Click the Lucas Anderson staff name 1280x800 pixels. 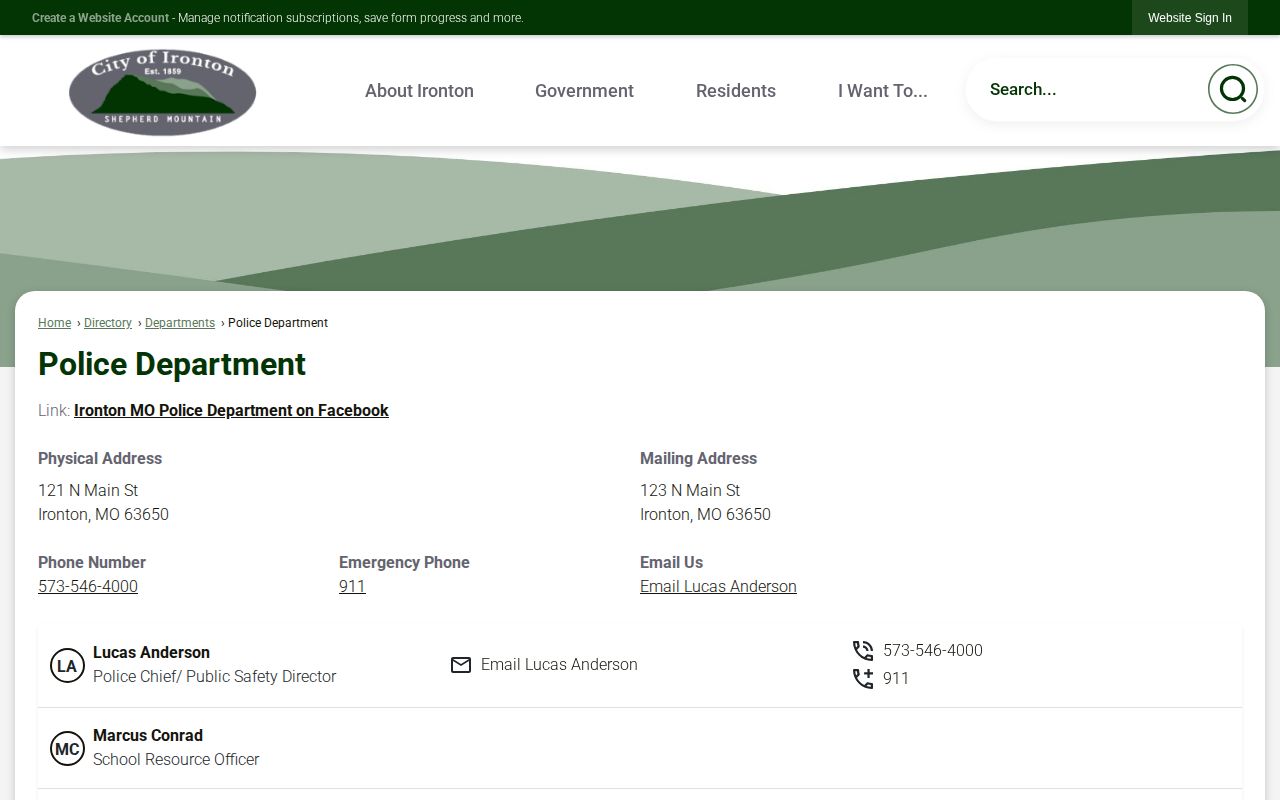pyautogui.click(x=151, y=652)
